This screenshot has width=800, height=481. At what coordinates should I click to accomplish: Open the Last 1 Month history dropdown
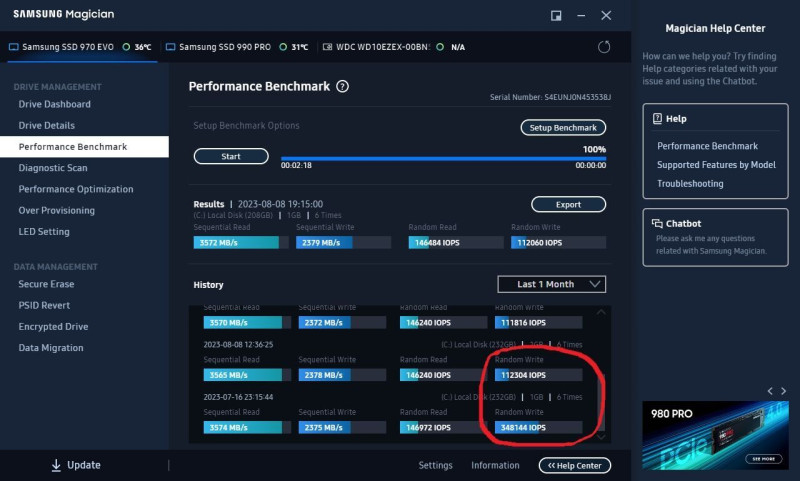pyautogui.click(x=552, y=284)
